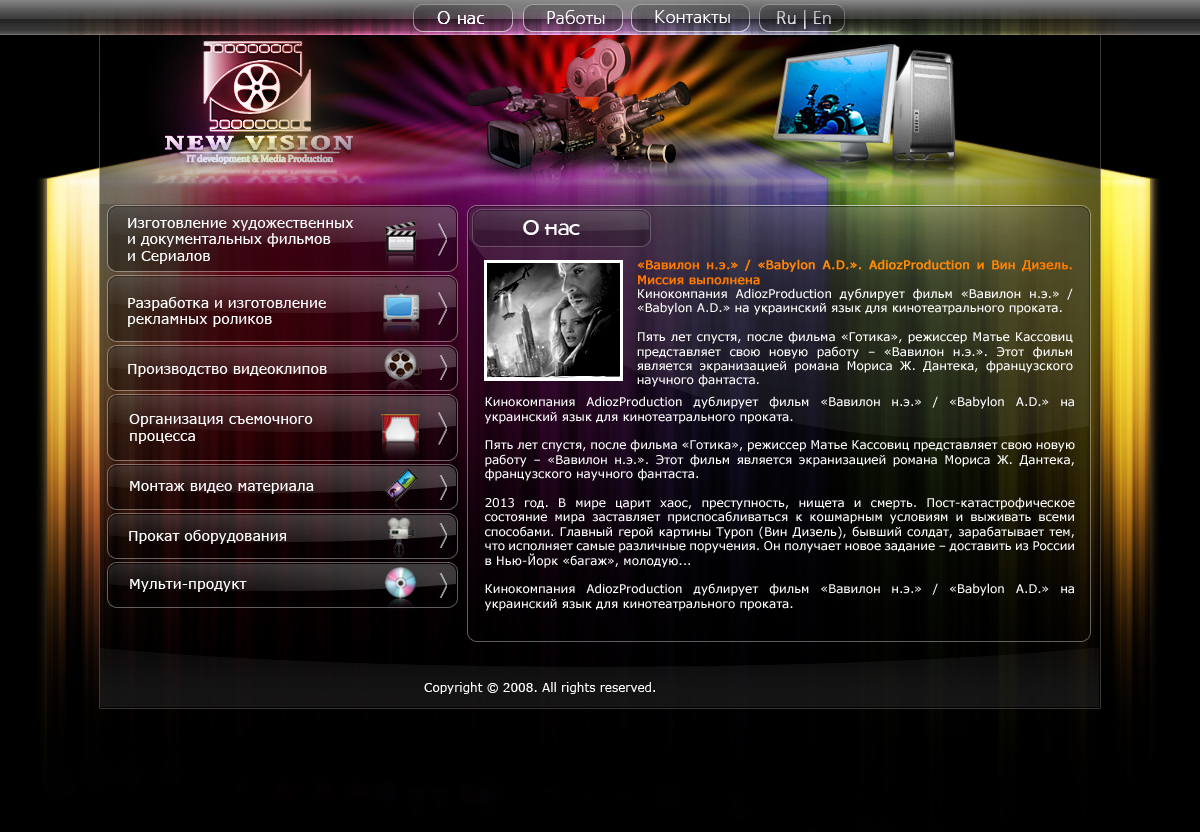The width and height of the screenshot is (1200, 832).
Task: Open Мульти-продукт service
Action: [282, 584]
